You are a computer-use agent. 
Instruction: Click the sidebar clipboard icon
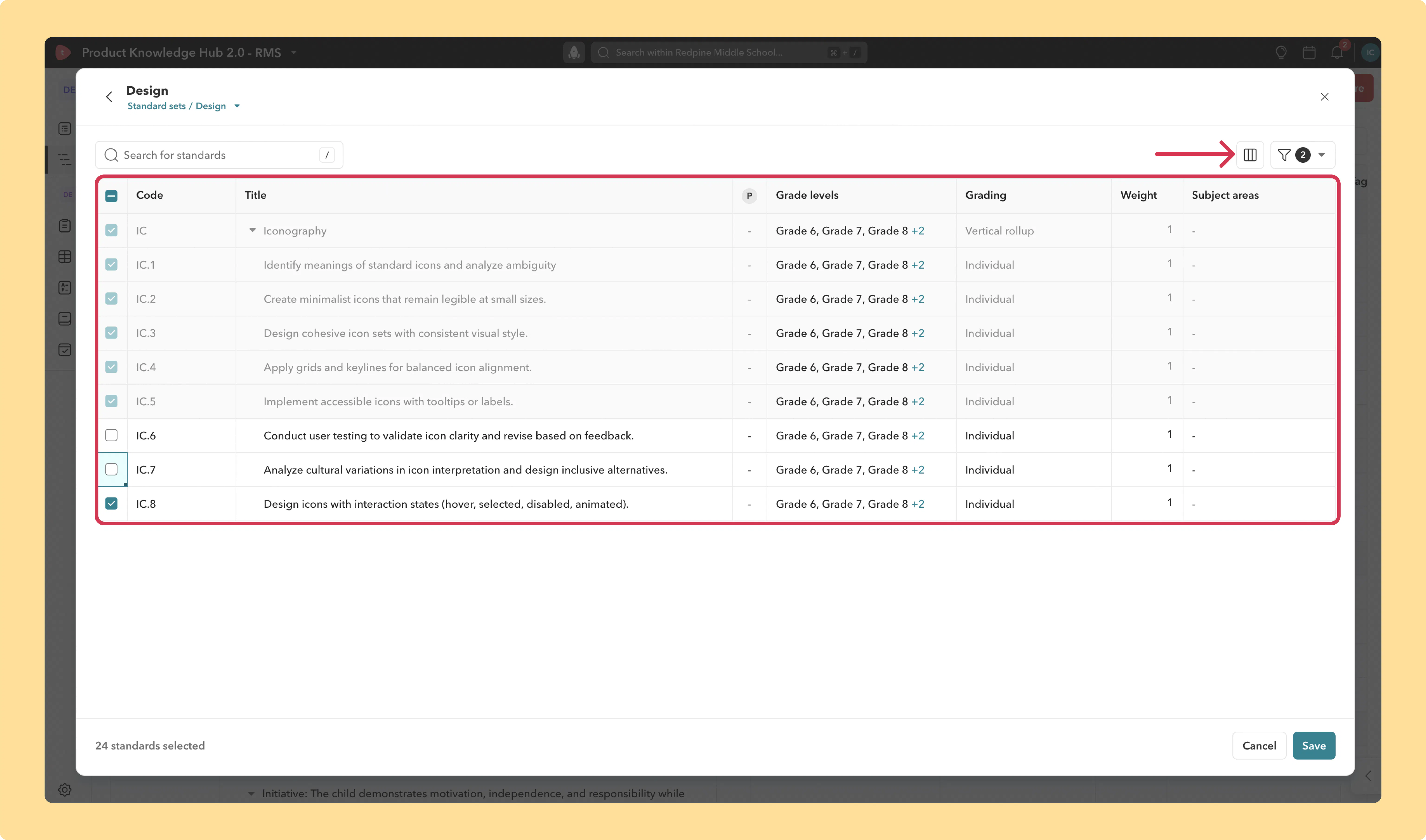65,225
